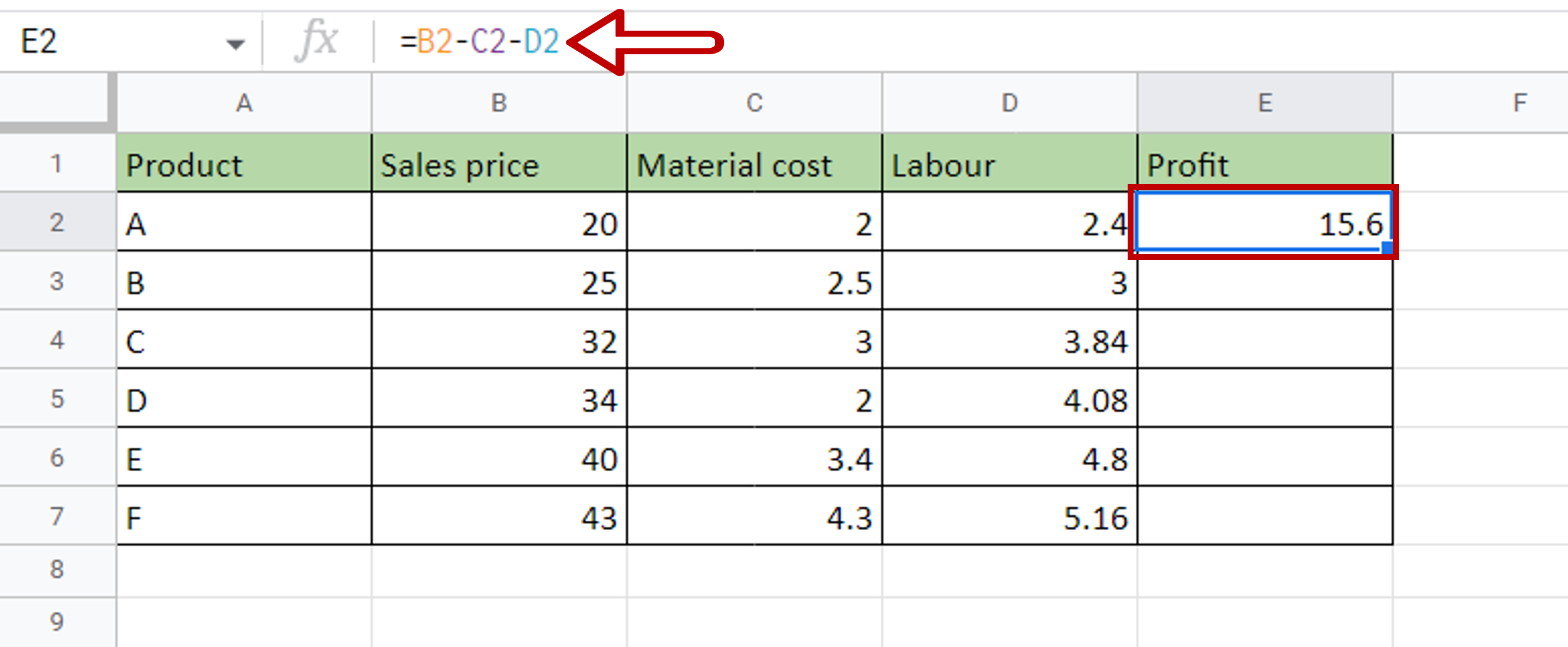The height and width of the screenshot is (647, 1568).
Task: Select column C header
Action: coord(754,103)
